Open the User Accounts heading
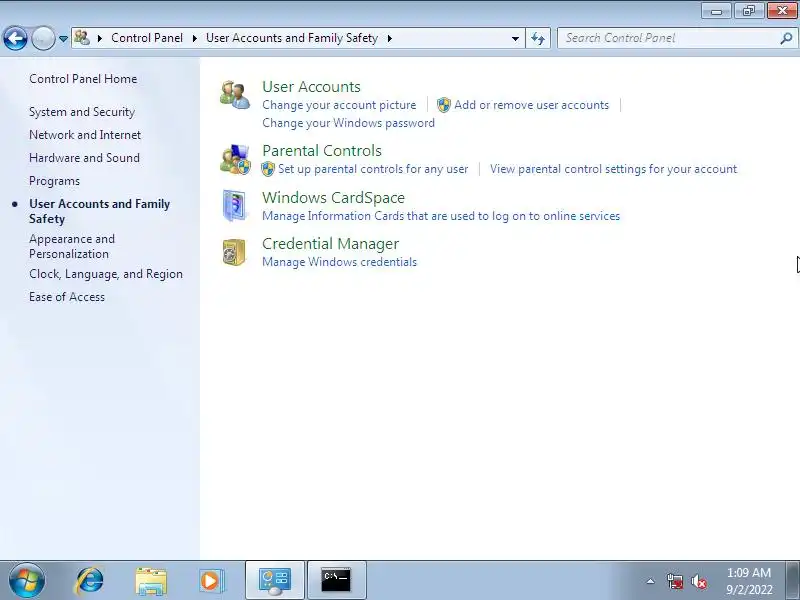 (x=311, y=87)
